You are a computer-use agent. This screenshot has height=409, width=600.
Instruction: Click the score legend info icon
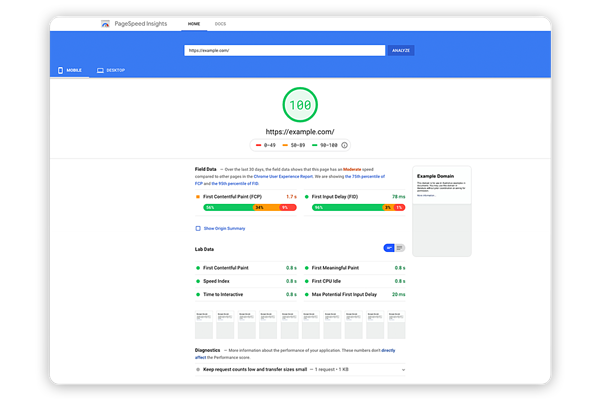pyautogui.click(x=344, y=145)
